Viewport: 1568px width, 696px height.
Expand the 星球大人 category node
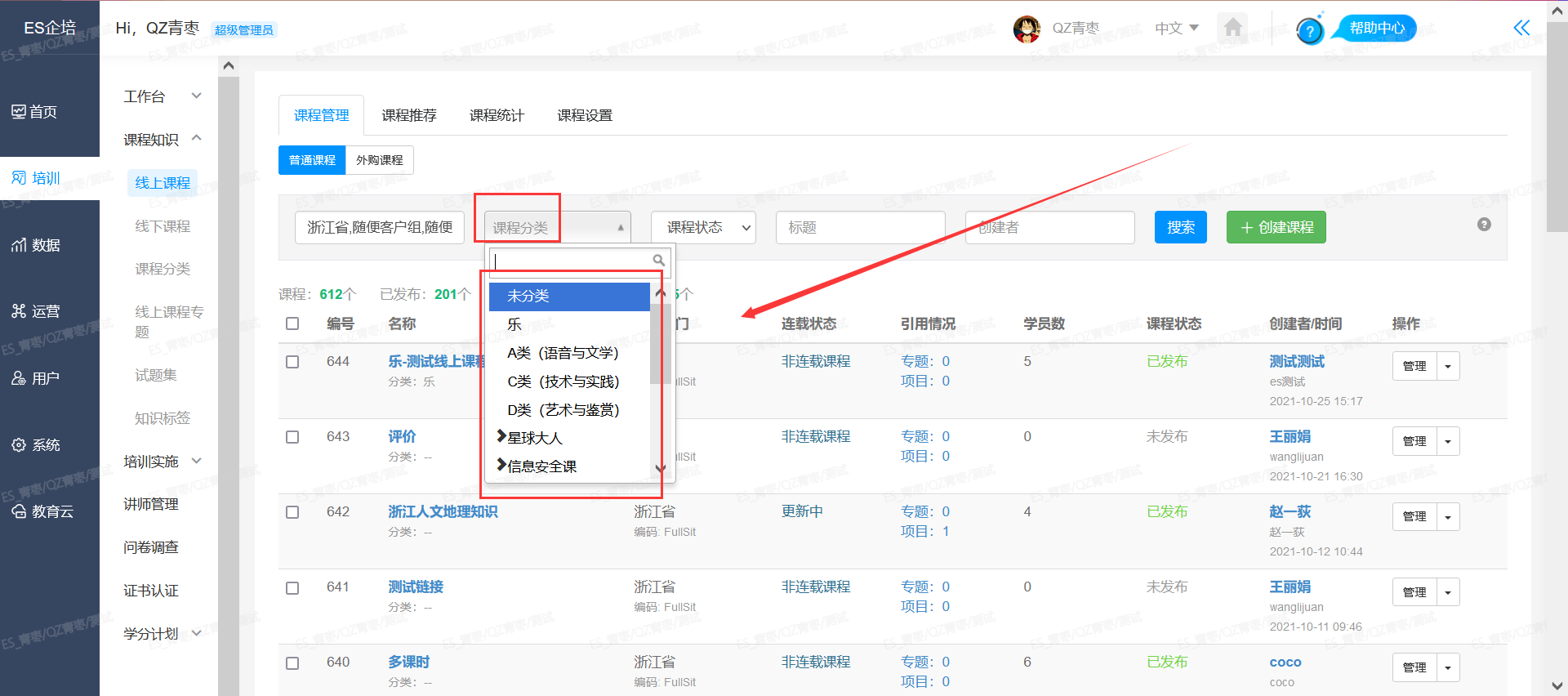[x=501, y=437]
